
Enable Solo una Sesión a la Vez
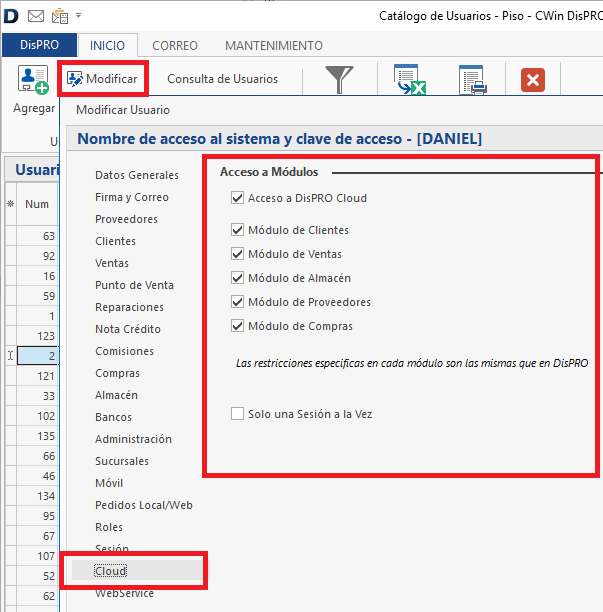point(238,413)
